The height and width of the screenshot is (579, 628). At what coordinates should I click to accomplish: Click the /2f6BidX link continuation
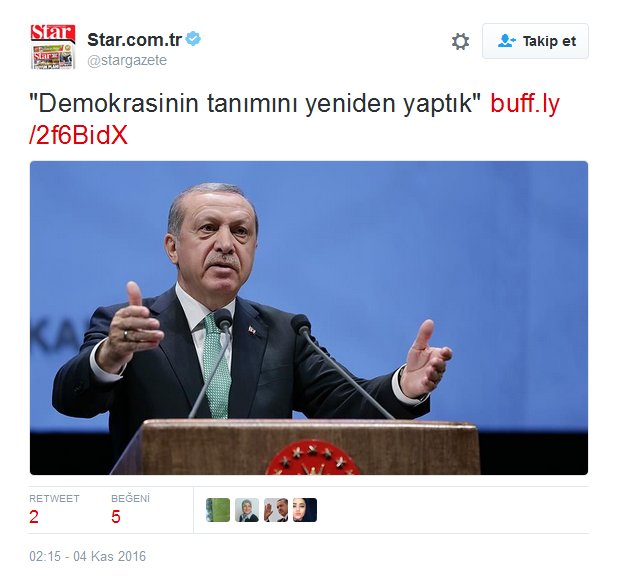[78, 135]
